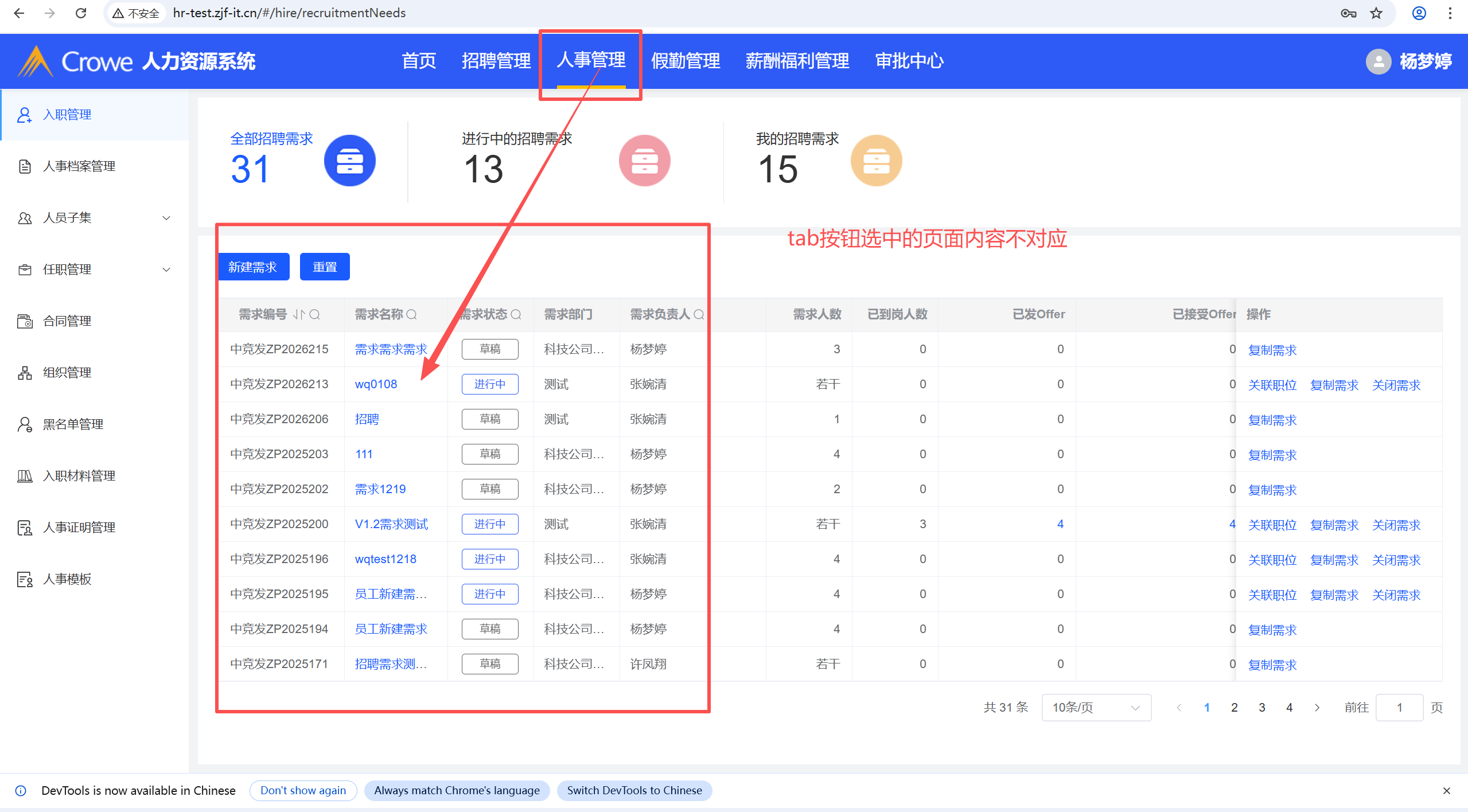1468x812 pixels.
Task: Click search icon next to 需求负责人 header
Action: click(698, 314)
